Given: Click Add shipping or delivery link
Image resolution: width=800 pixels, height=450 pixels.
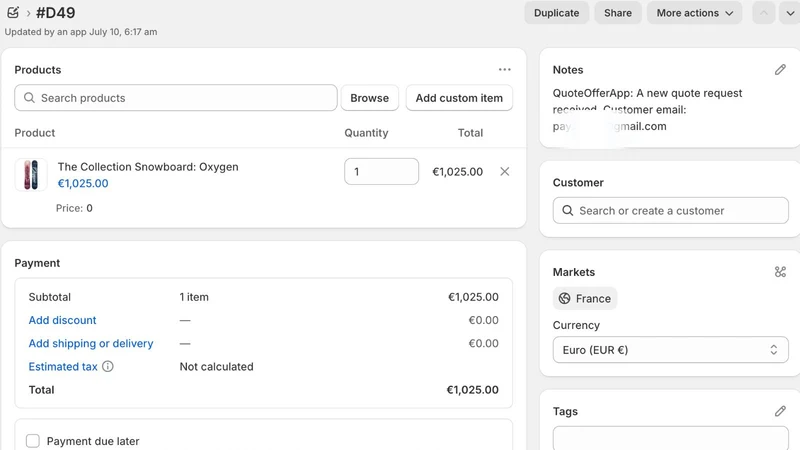Looking at the screenshot, I should (x=91, y=343).
